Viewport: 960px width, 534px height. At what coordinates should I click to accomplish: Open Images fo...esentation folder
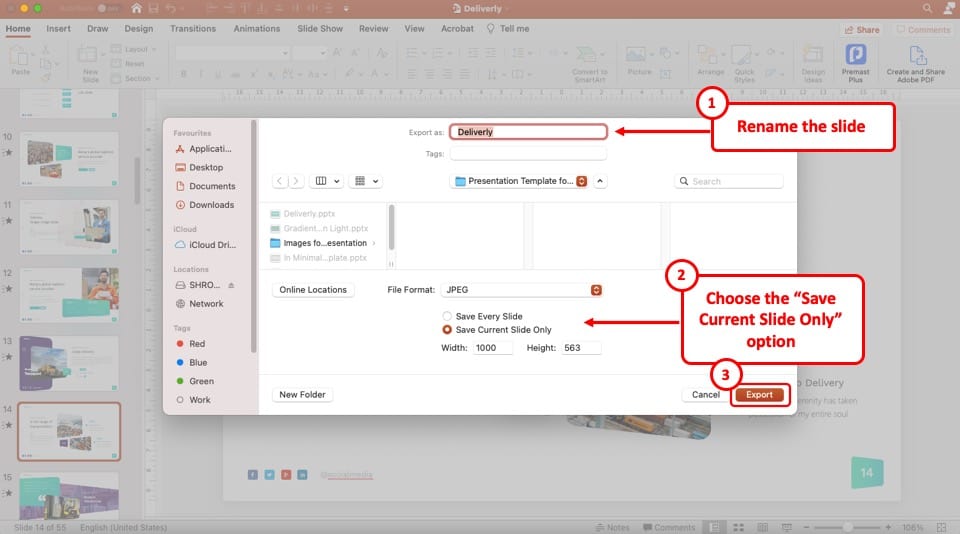pos(319,243)
